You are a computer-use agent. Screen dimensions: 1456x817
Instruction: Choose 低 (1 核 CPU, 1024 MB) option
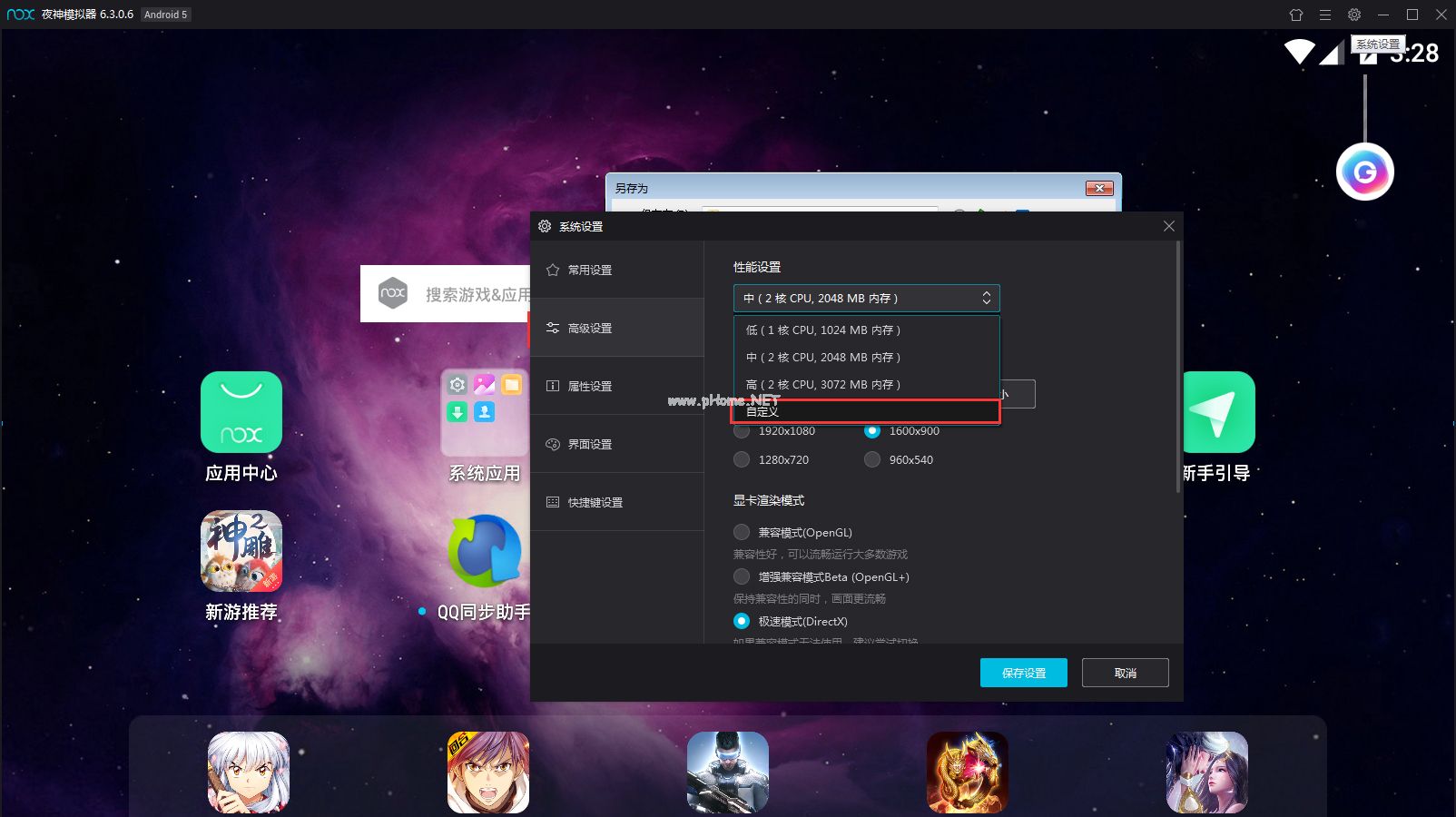pyautogui.click(x=867, y=330)
